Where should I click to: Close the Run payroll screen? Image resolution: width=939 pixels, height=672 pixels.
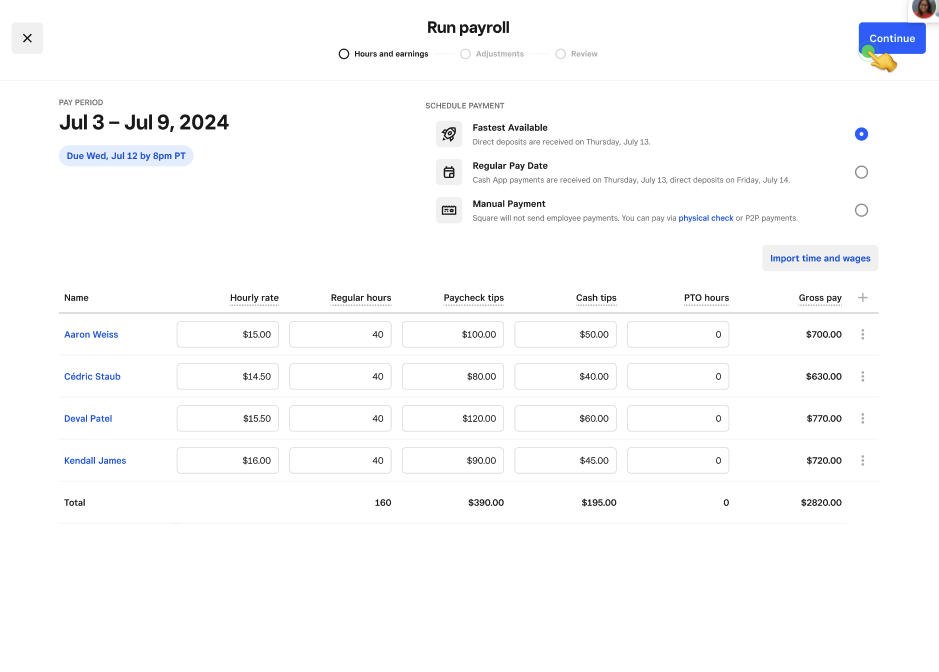point(27,37)
